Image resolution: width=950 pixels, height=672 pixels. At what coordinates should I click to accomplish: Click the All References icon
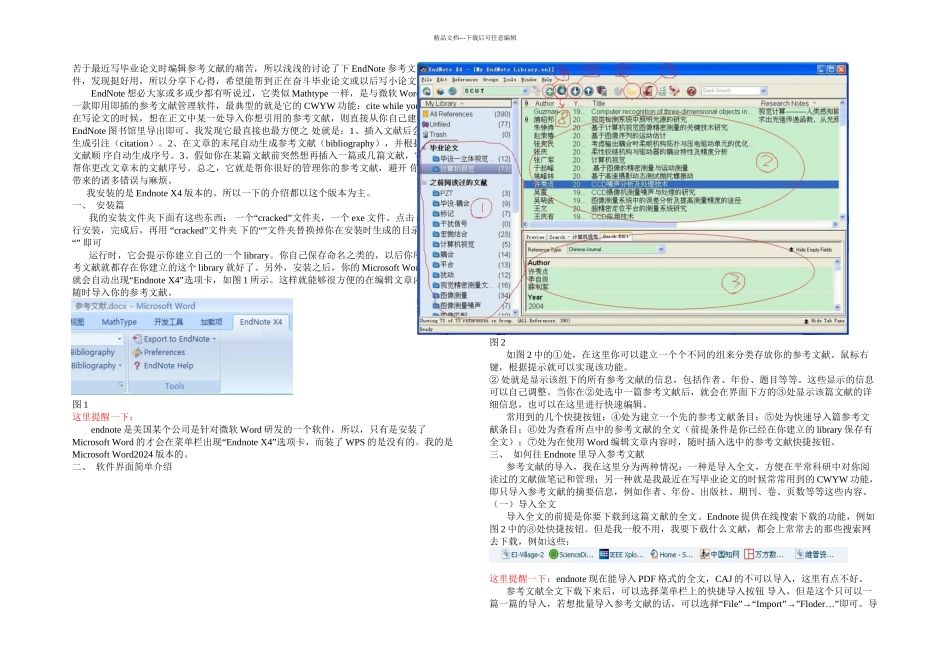[x=426, y=114]
